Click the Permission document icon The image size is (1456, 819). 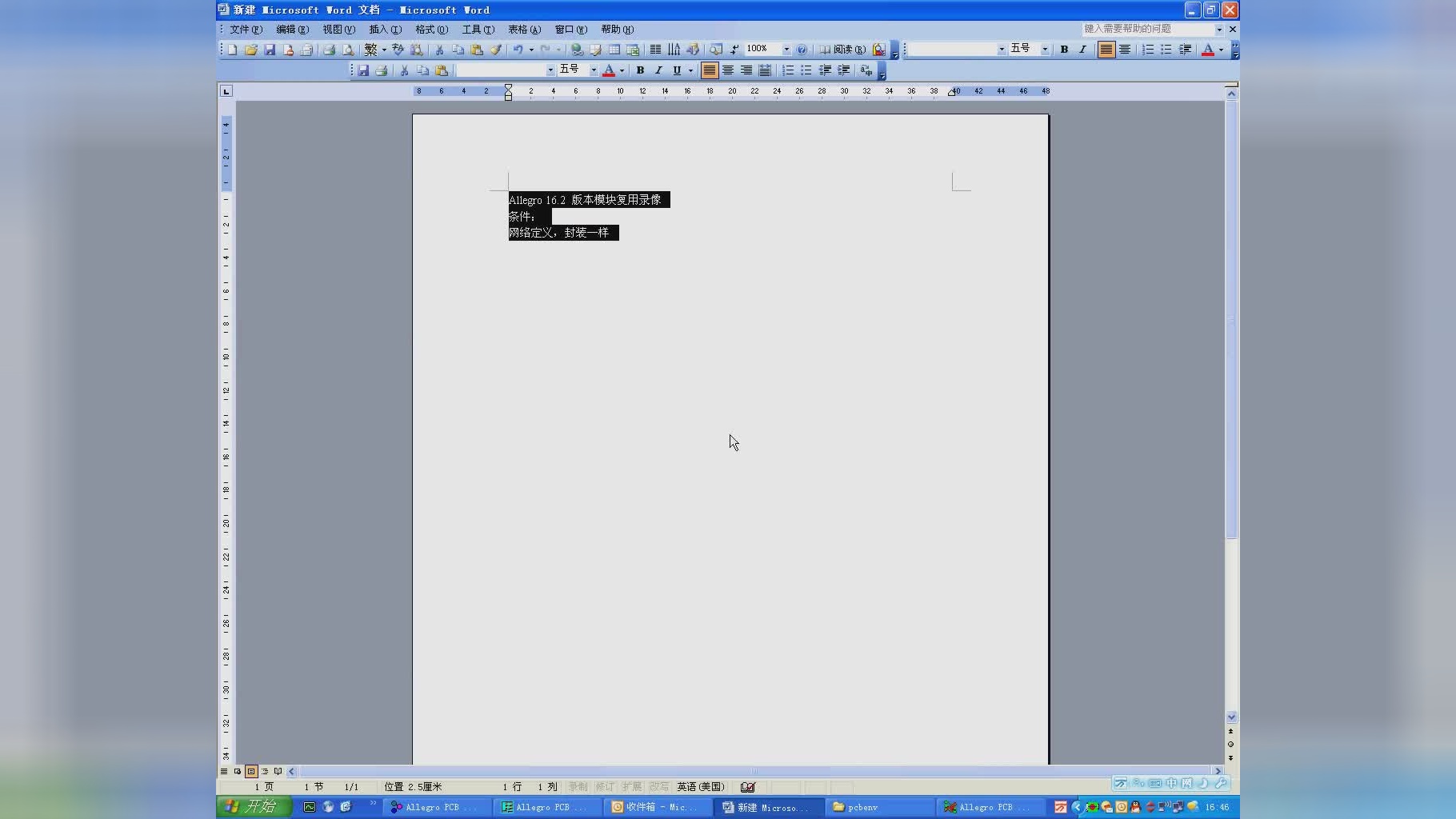pyautogui.click(x=288, y=50)
